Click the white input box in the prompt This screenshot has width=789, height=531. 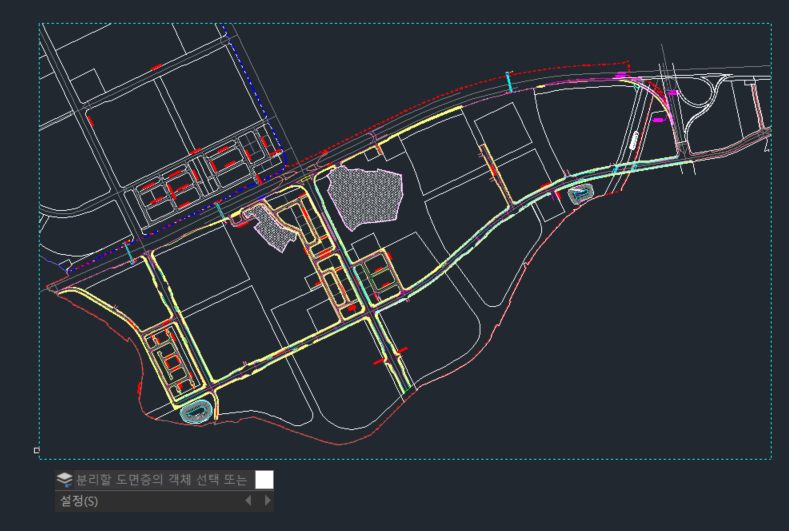coord(264,480)
